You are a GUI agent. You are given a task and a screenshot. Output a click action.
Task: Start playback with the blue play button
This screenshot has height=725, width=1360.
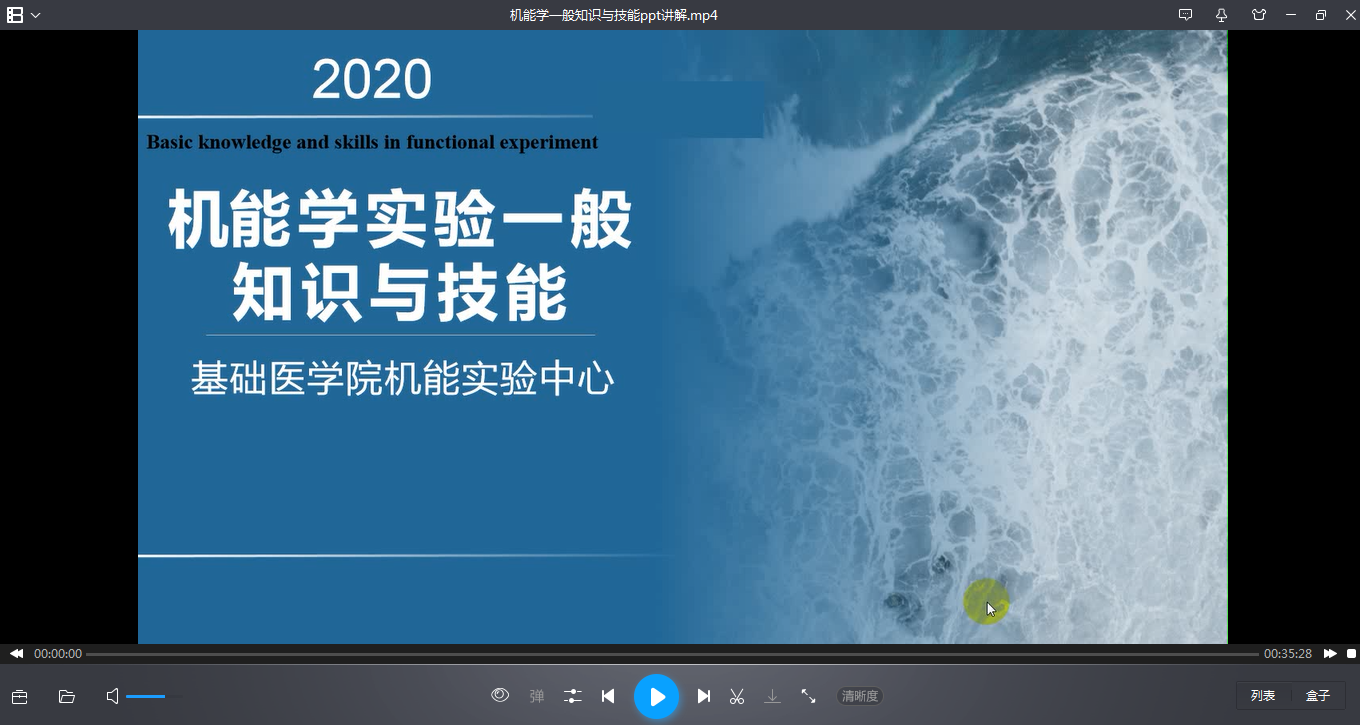click(x=656, y=696)
